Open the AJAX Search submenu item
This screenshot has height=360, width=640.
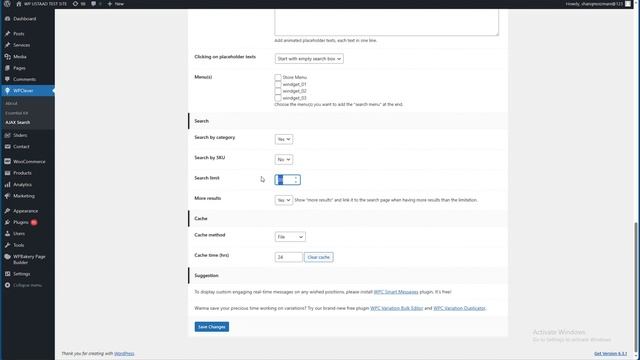(18, 122)
